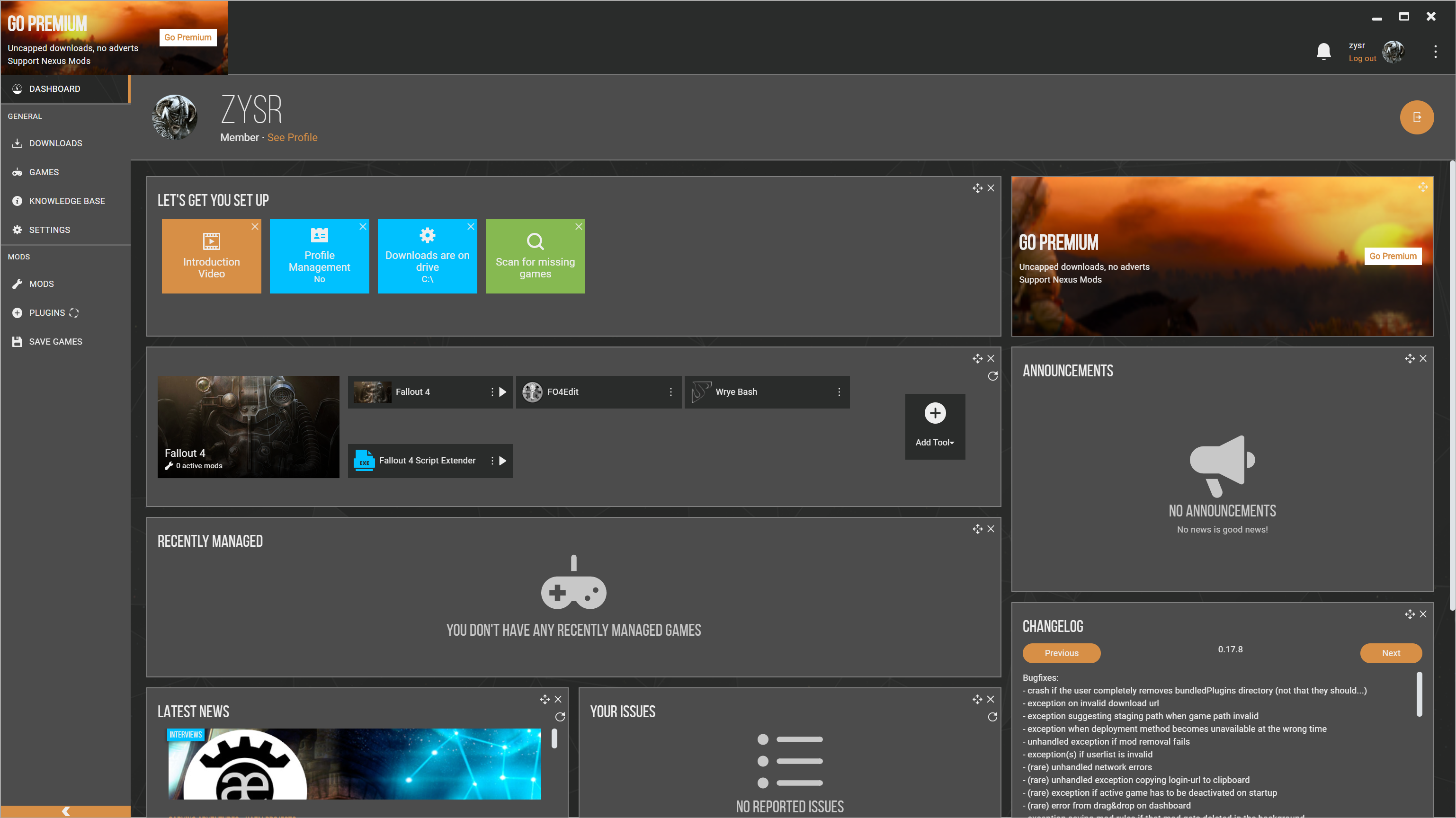Click See Profile link
The width and height of the screenshot is (1456, 818).
tap(292, 137)
